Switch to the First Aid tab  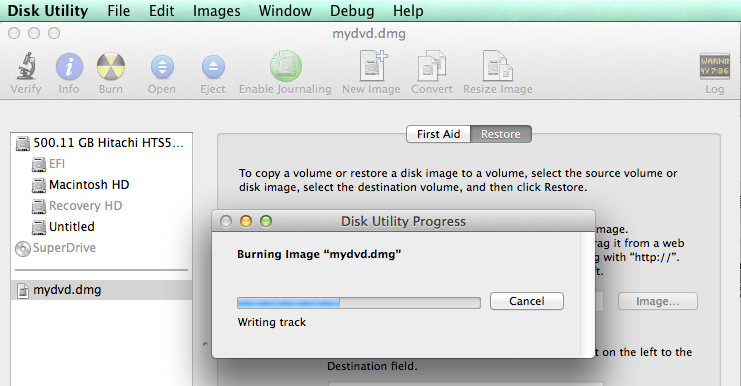(x=439, y=134)
